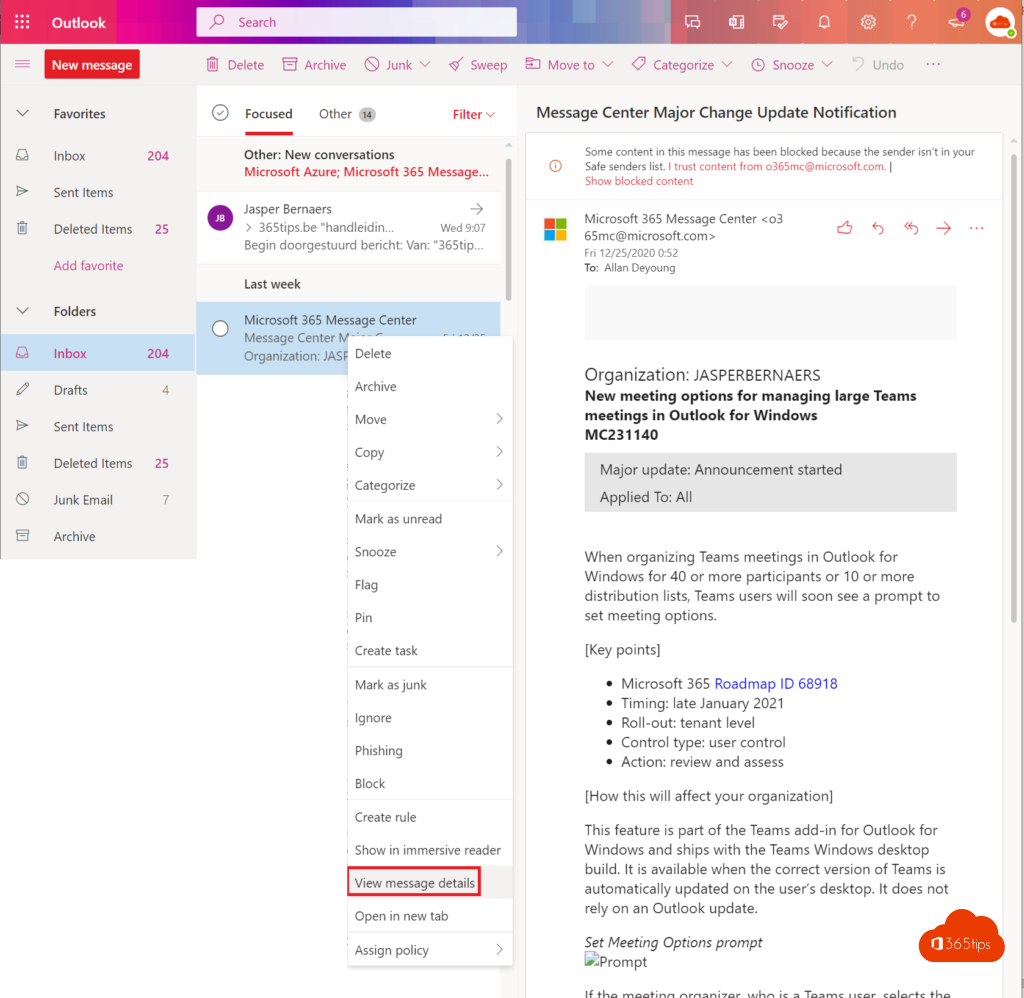The image size is (1024, 998).
Task: Collapse the Favorites section
Action: pyautogui.click(x=22, y=113)
